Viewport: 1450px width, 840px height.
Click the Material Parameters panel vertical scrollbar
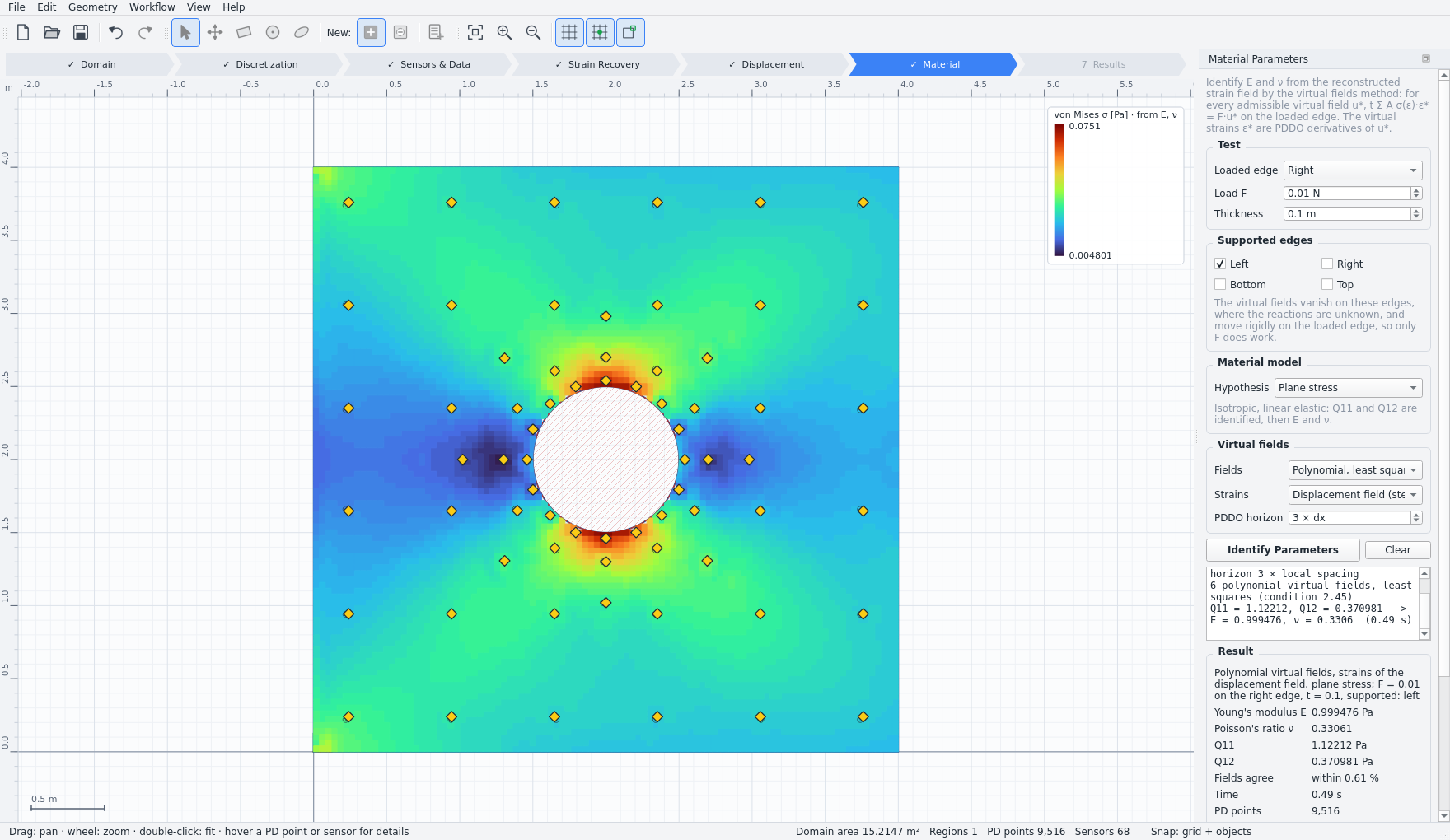(x=1443, y=445)
